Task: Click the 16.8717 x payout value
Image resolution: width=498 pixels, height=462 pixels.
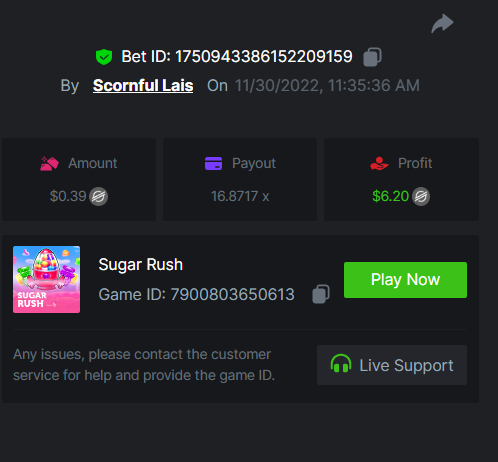Action: click(x=240, y=196)
